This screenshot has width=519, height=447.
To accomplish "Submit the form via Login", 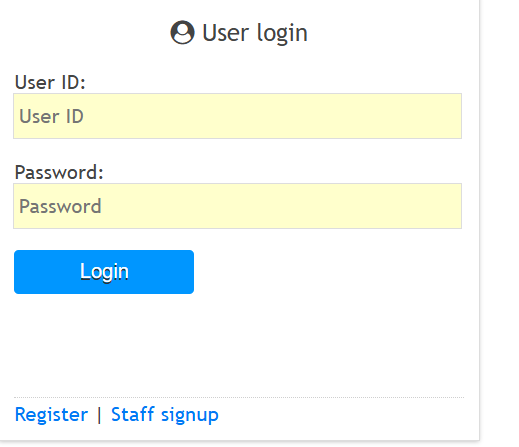I will (x=104, y=272).
